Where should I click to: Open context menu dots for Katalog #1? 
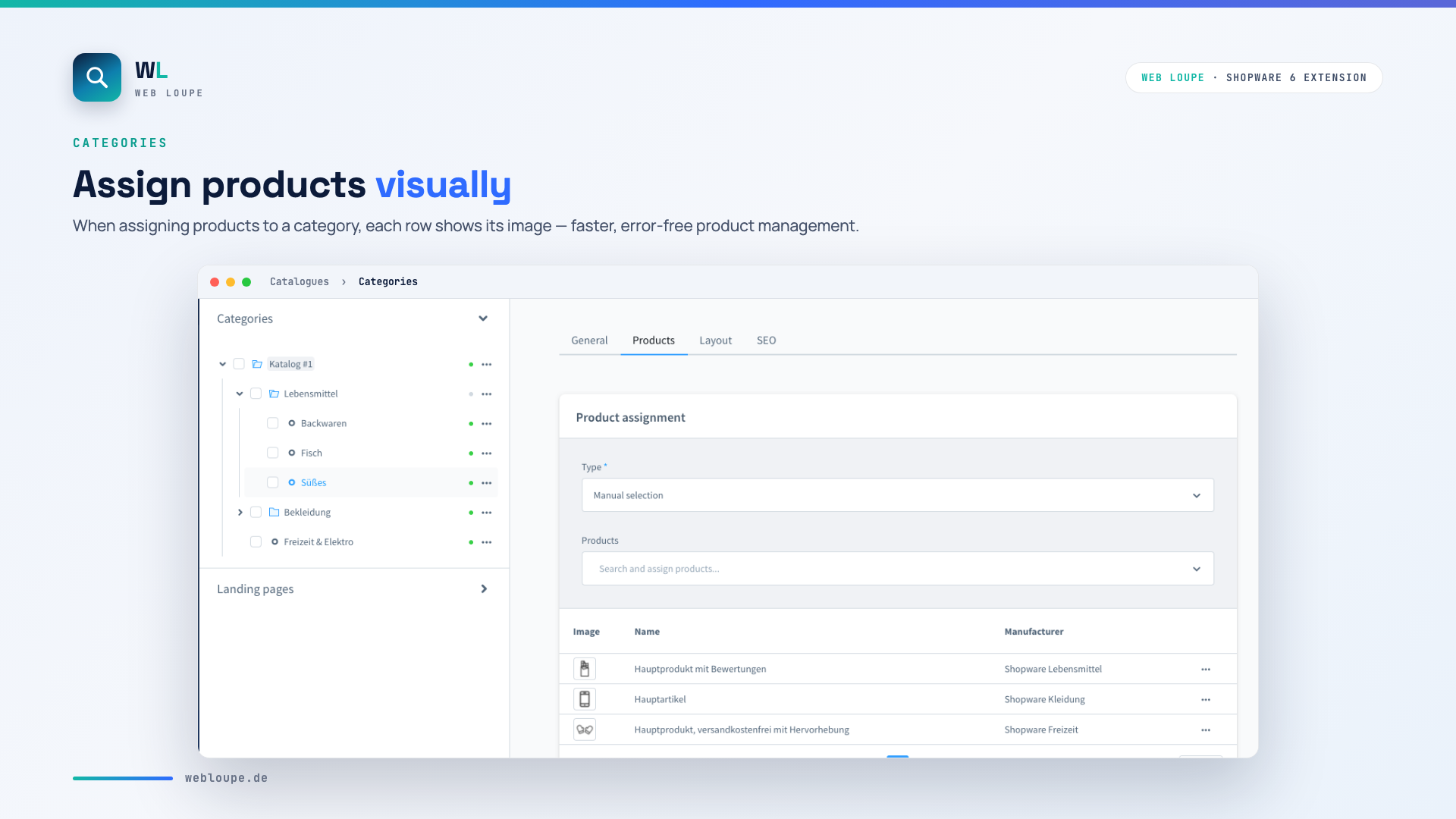(x=487, y=365)
